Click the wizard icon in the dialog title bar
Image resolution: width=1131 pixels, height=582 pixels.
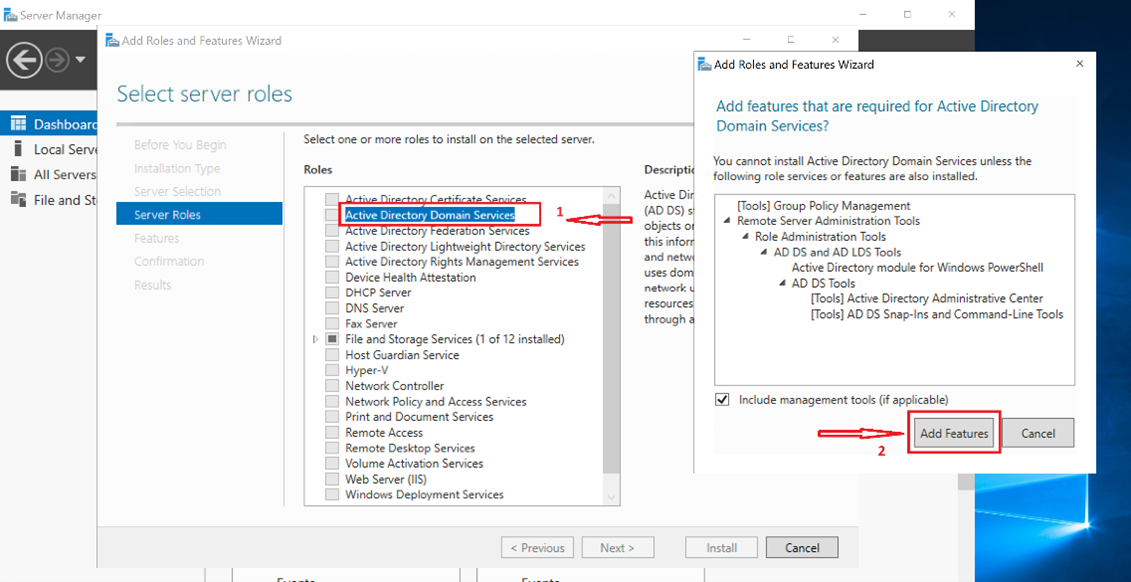pyautogui.click(x=703, y=64)
